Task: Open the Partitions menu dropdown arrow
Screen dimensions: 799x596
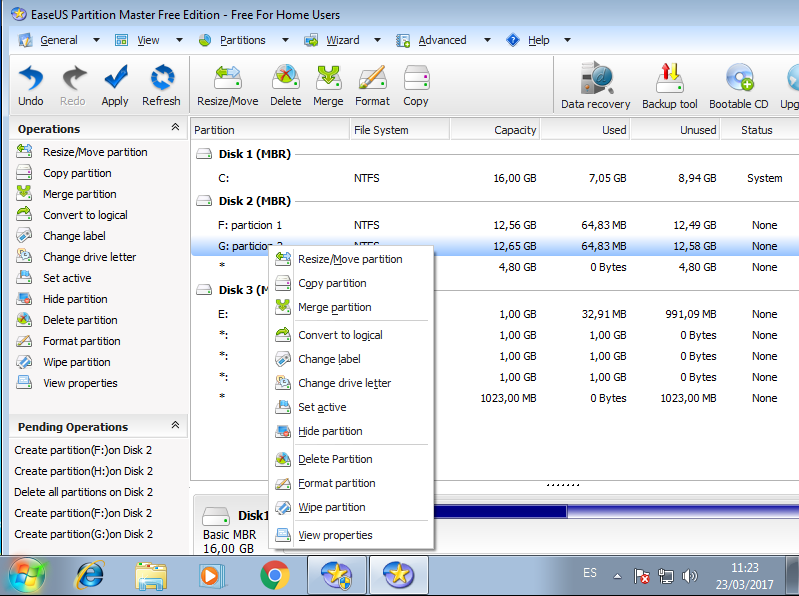Action: point(285,40)
